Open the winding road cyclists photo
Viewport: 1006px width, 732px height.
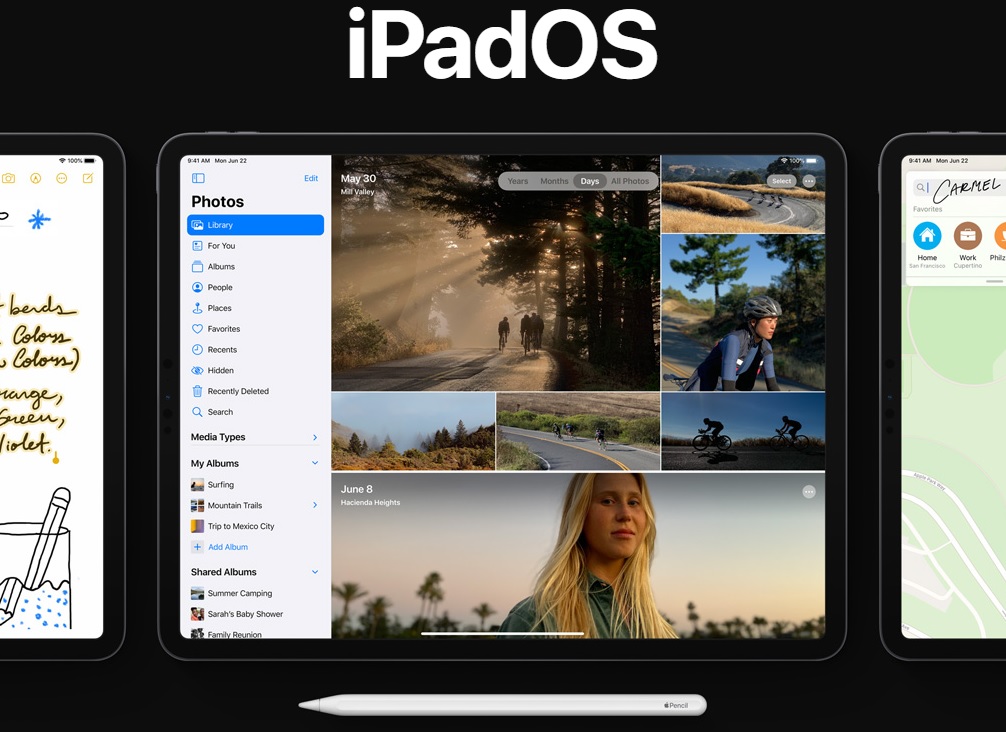pyautogui.click(x=743, y=194)
